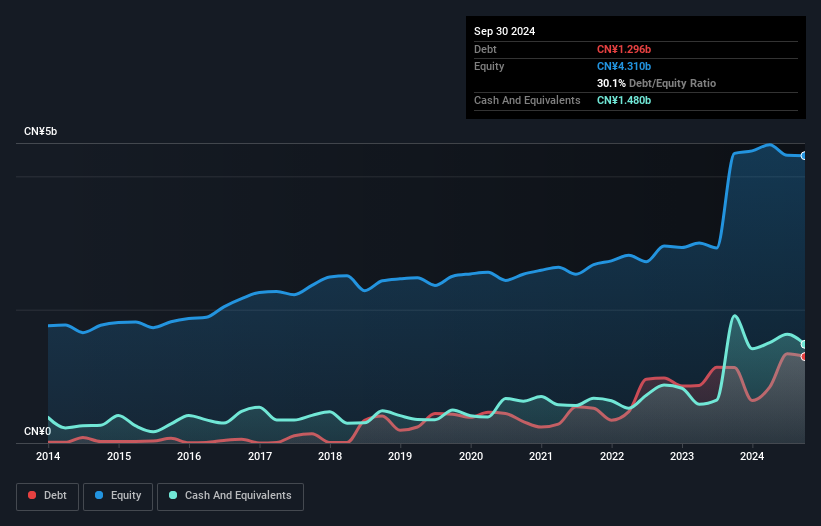The height and width of the screenshot is (526, 821).
Task: Click the teal Cash And Equivalents legend dot
Action: [x=173, y=495]
